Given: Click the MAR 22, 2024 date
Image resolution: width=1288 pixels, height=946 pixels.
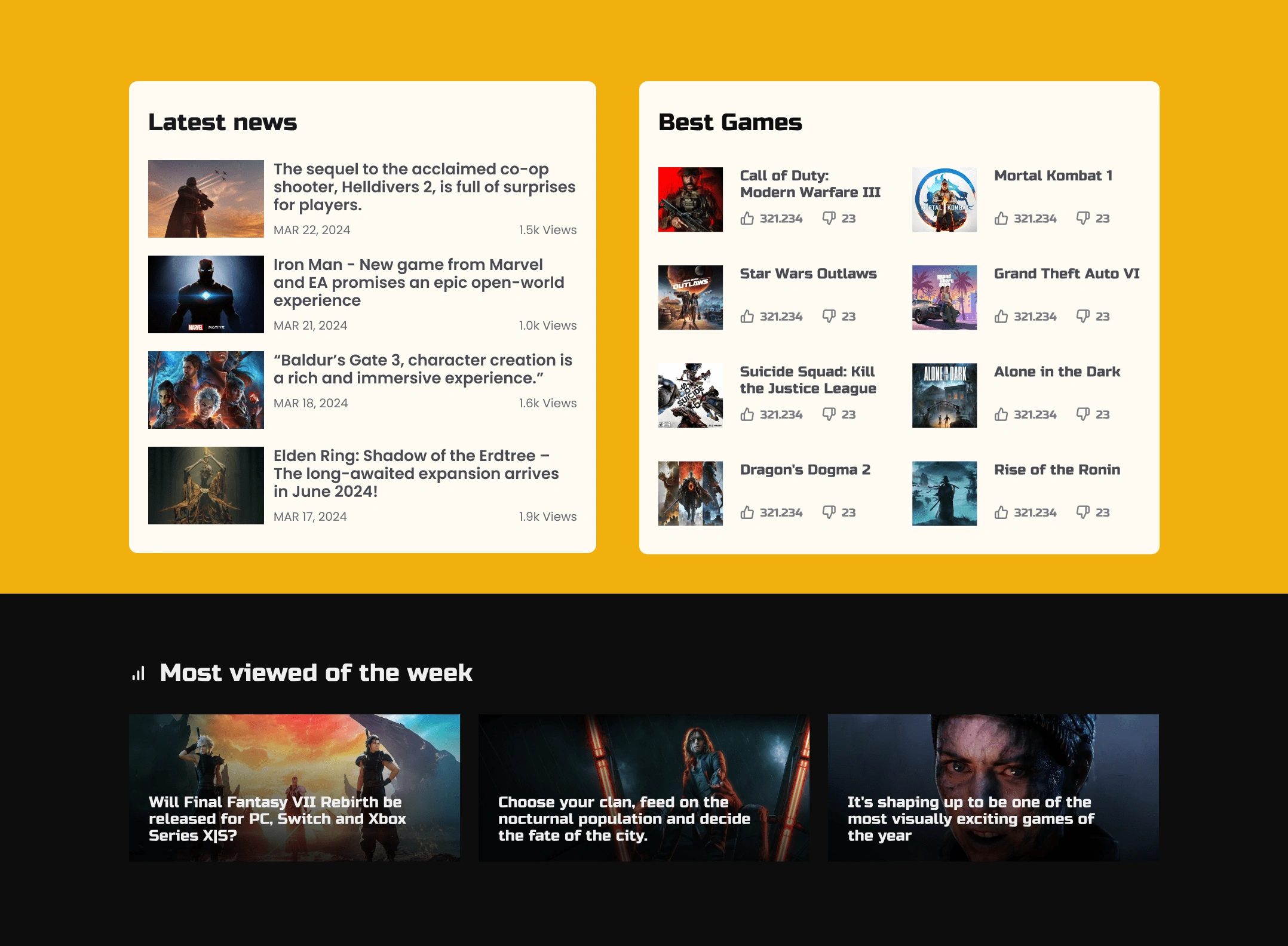Looking at the screenshot, I should [312, 230].
